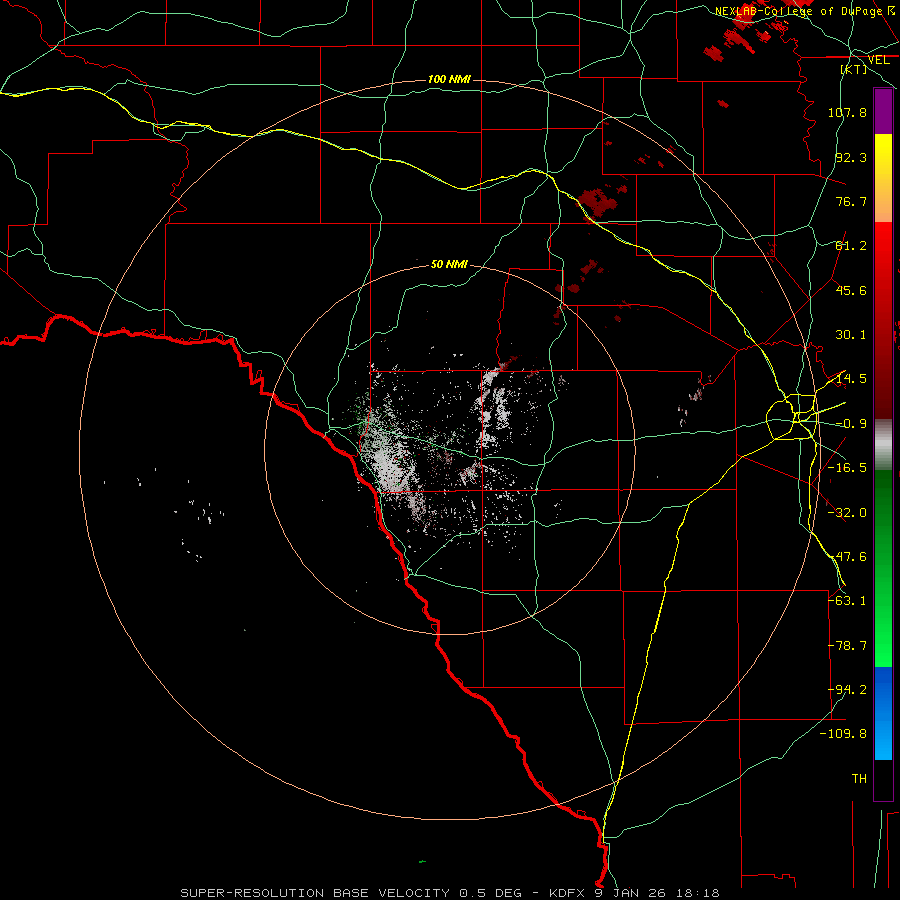Pick the yellow-orange segment of the velocity scale
Screen dimensions: 900x900
point(883,178)
